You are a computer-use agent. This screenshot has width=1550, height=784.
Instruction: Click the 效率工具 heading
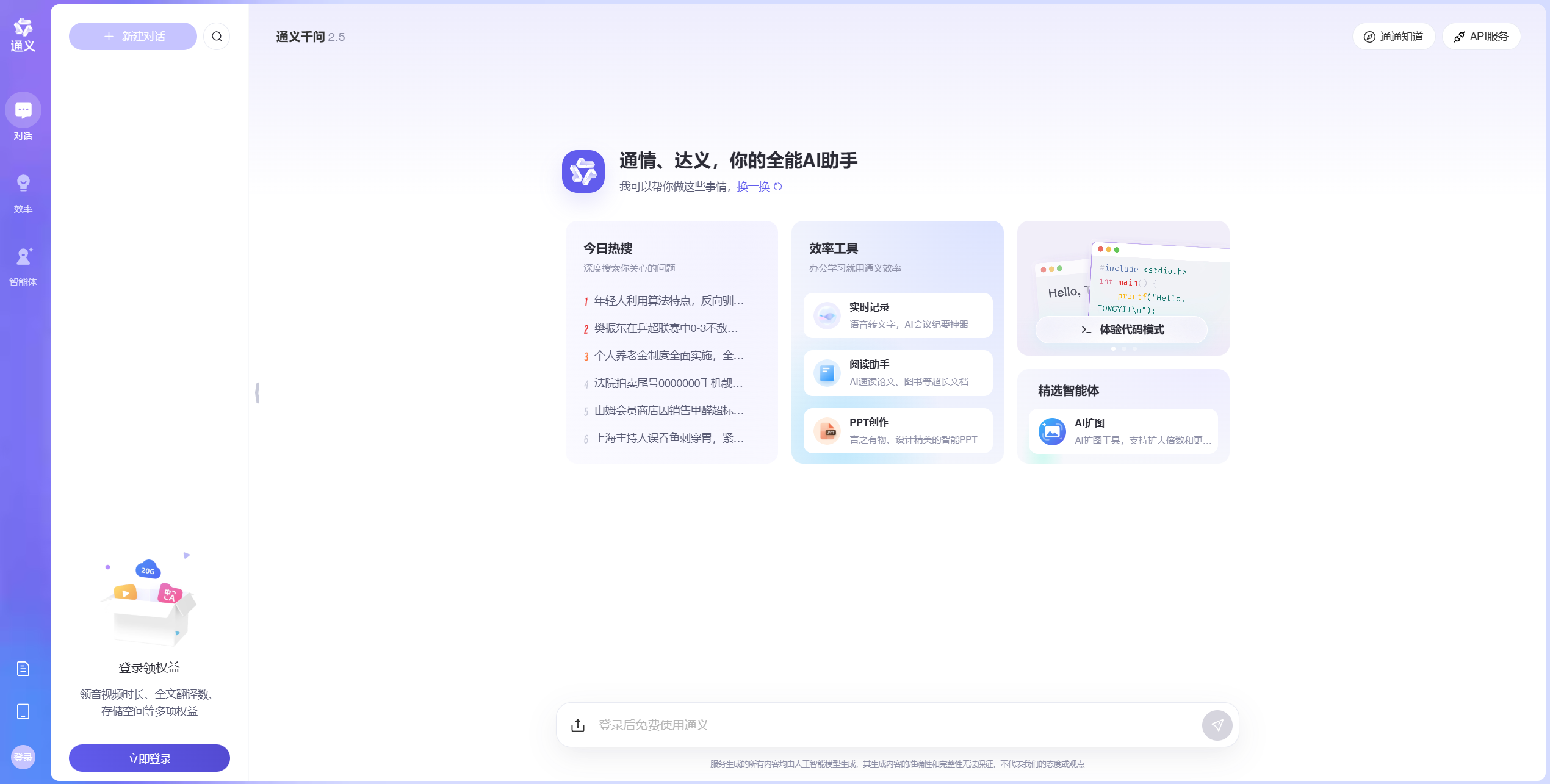coord(834,248)
